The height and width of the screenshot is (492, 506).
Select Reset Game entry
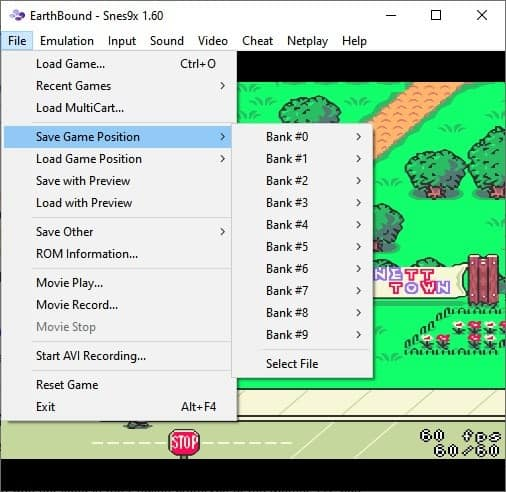[x=118, y=385]
